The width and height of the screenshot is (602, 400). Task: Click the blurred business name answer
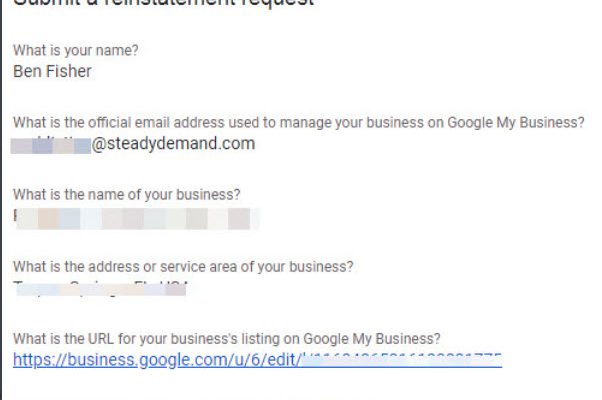click(135, 216)
